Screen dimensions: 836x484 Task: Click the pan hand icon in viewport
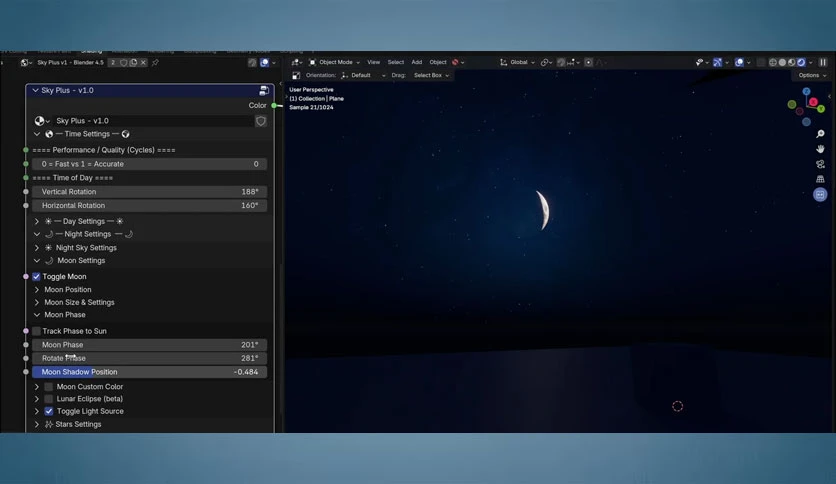[820, 149]
